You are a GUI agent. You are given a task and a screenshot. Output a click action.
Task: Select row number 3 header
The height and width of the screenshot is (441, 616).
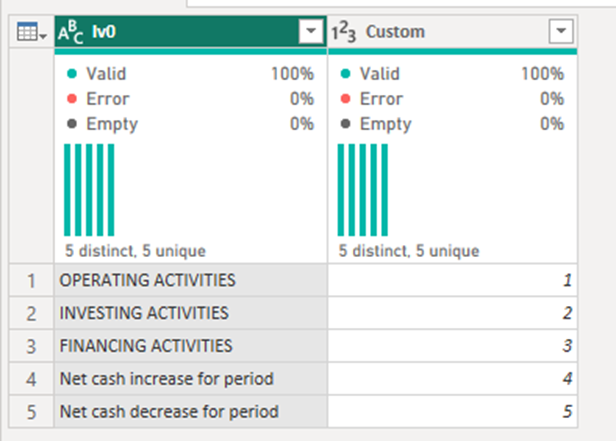(x=31, y=346)
